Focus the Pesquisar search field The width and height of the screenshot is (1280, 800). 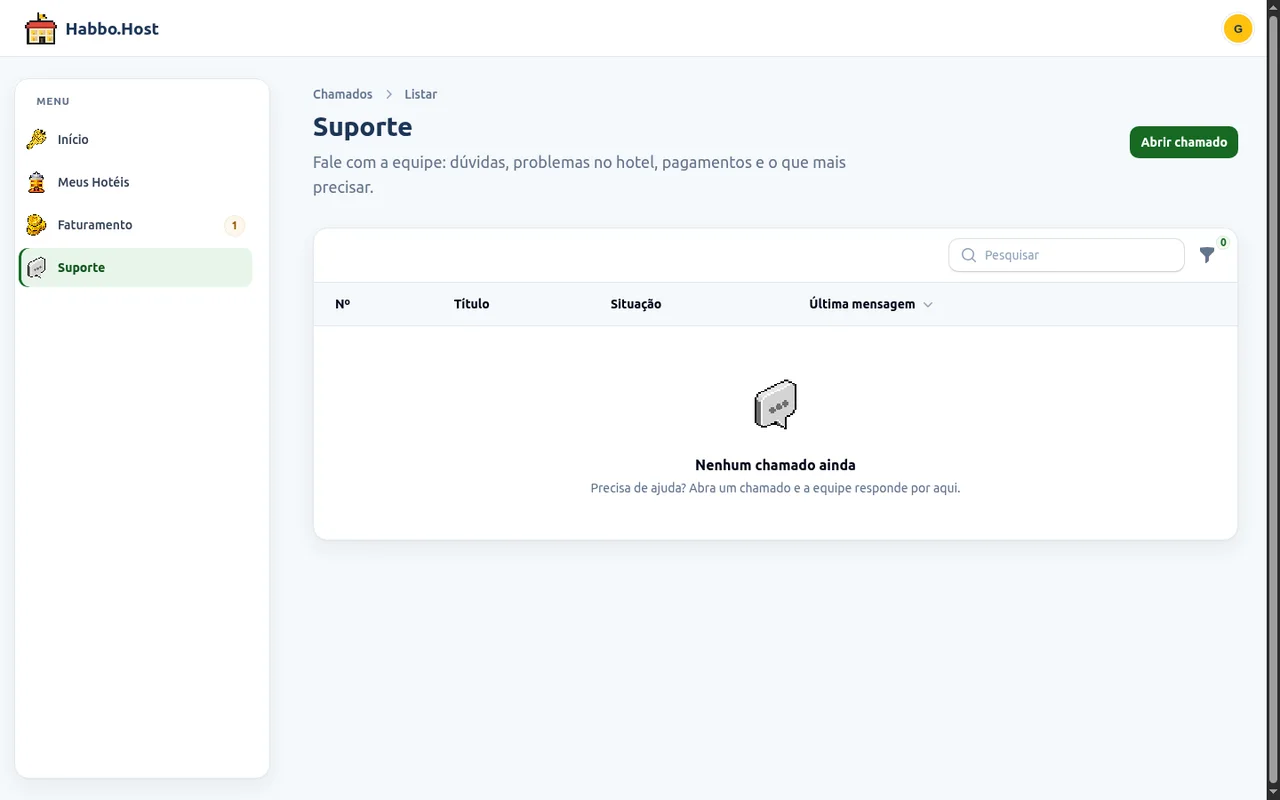point(1066,255)
